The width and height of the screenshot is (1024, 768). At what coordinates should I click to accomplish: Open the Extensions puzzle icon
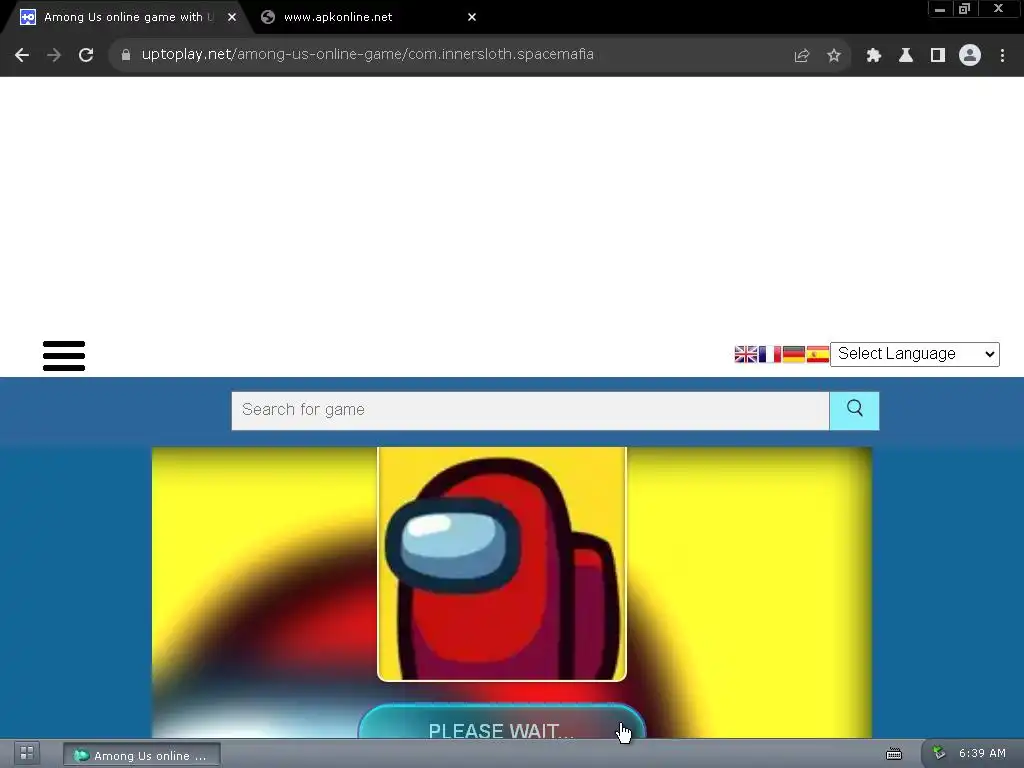pyautogui.click(x=874, y=56)
